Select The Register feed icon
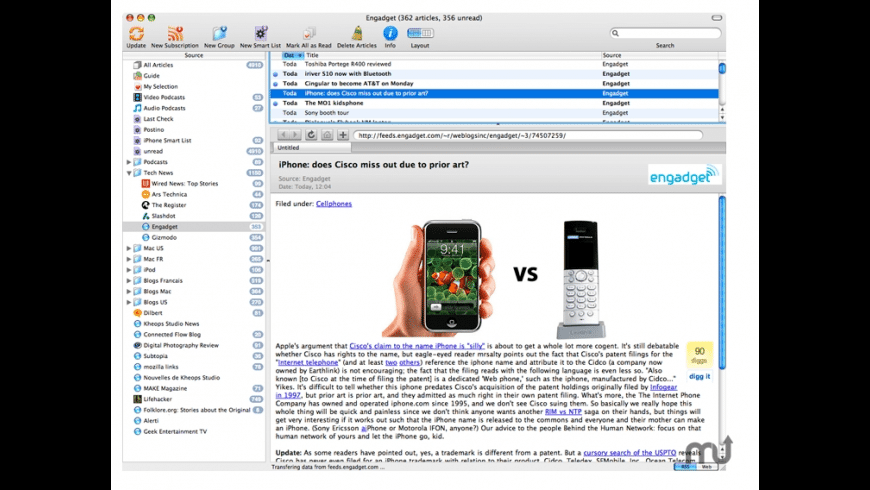The height and width of the screenshot is (490, 870). pyautogui.click(x=145, y=205)
